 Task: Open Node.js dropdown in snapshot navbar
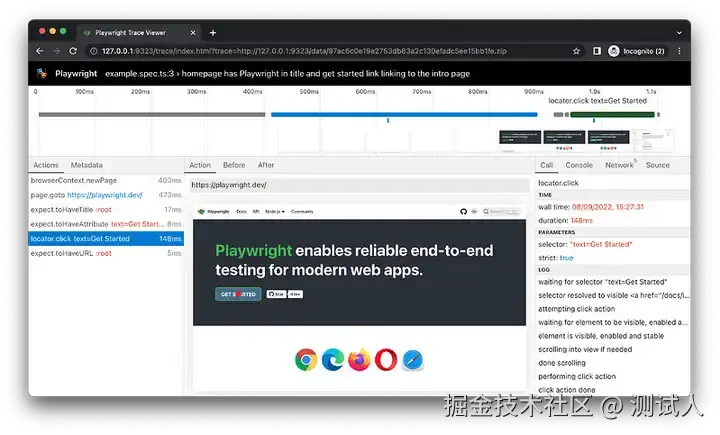click(275, 212)
